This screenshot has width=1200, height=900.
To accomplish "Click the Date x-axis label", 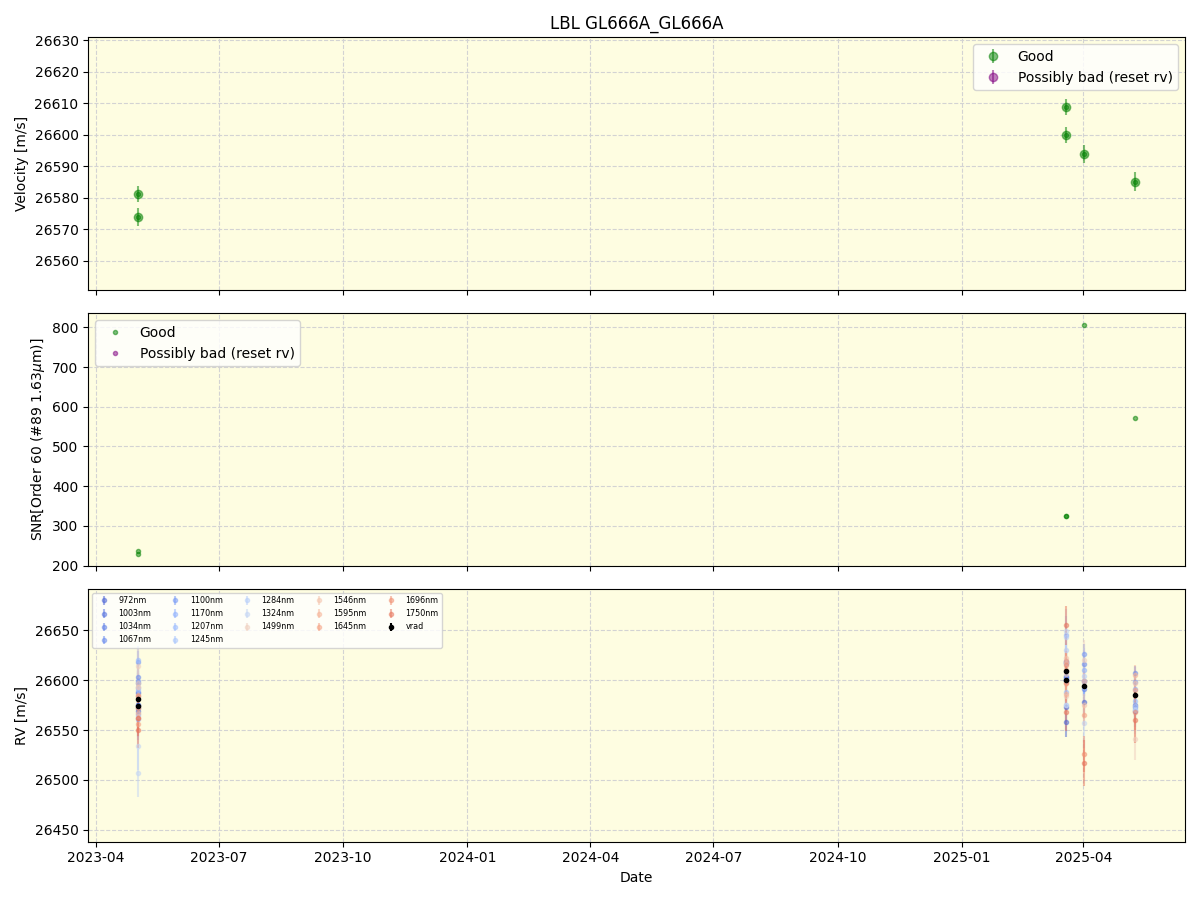I will pyautogui.click(x=636, y=877).
